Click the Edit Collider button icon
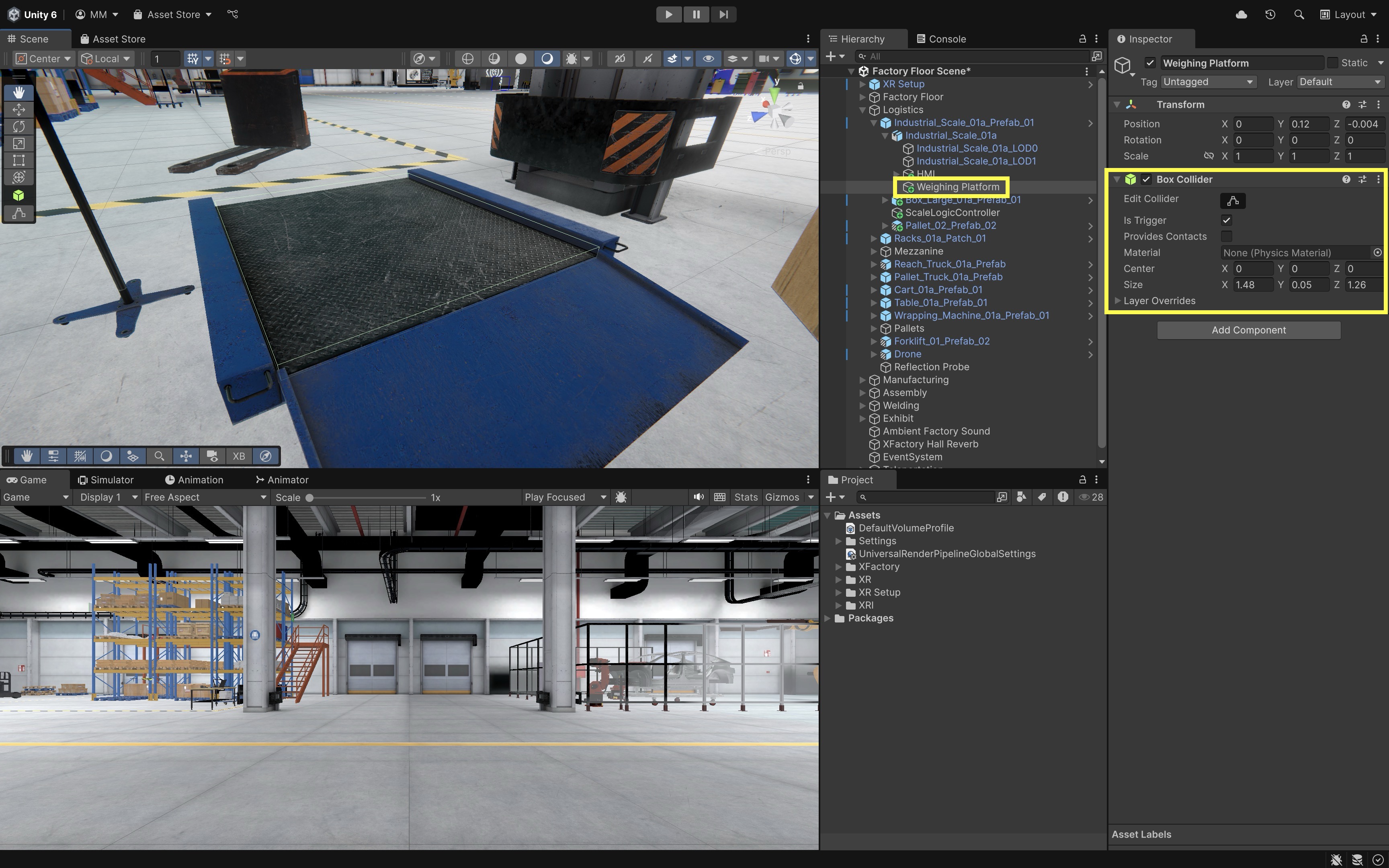 coord(1232,201)
